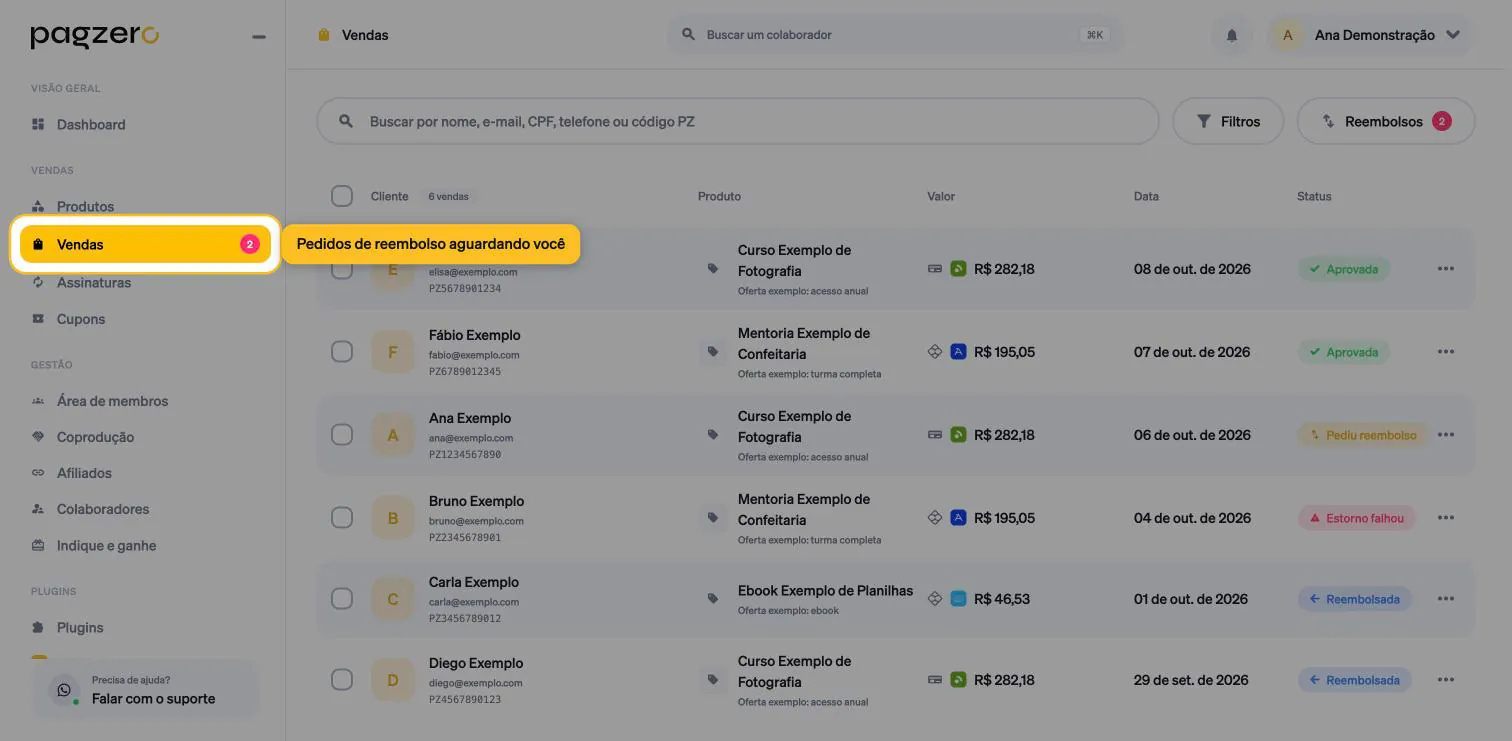This screenshot has height=741, width=1512.
Task: Select the Ana Exemplo row checkbox
Action: (342, 435)
